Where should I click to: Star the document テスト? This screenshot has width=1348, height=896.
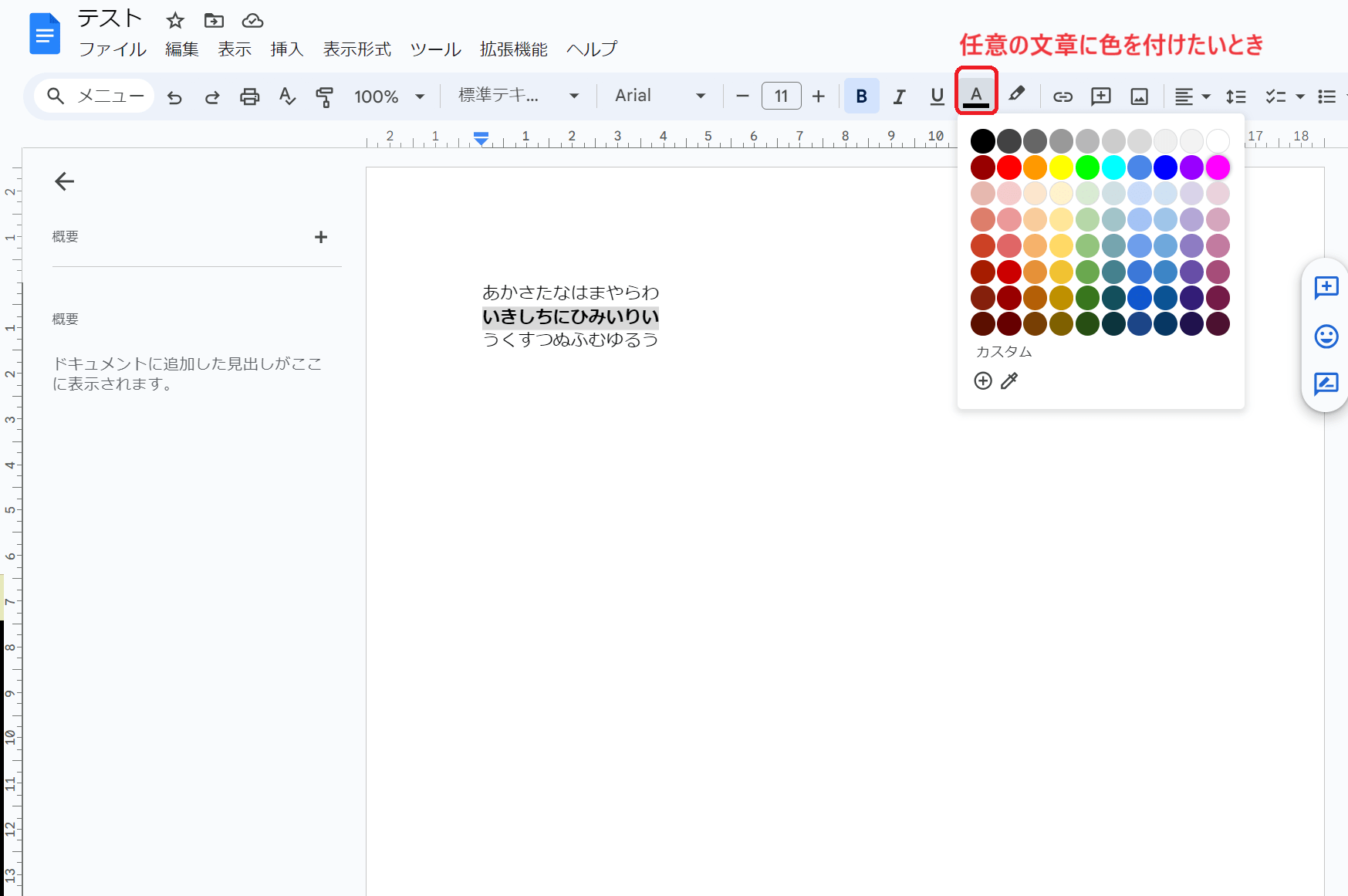coord(175,21)
